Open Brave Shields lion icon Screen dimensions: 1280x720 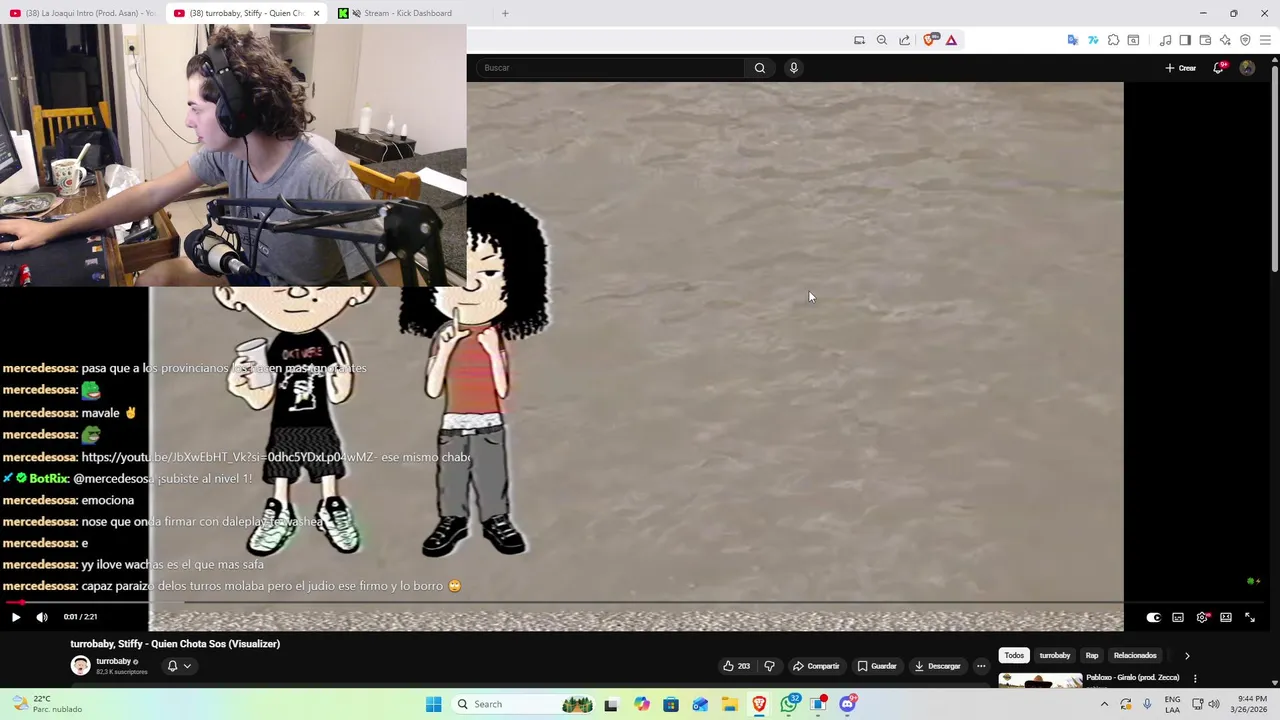(x=930, y=40)
